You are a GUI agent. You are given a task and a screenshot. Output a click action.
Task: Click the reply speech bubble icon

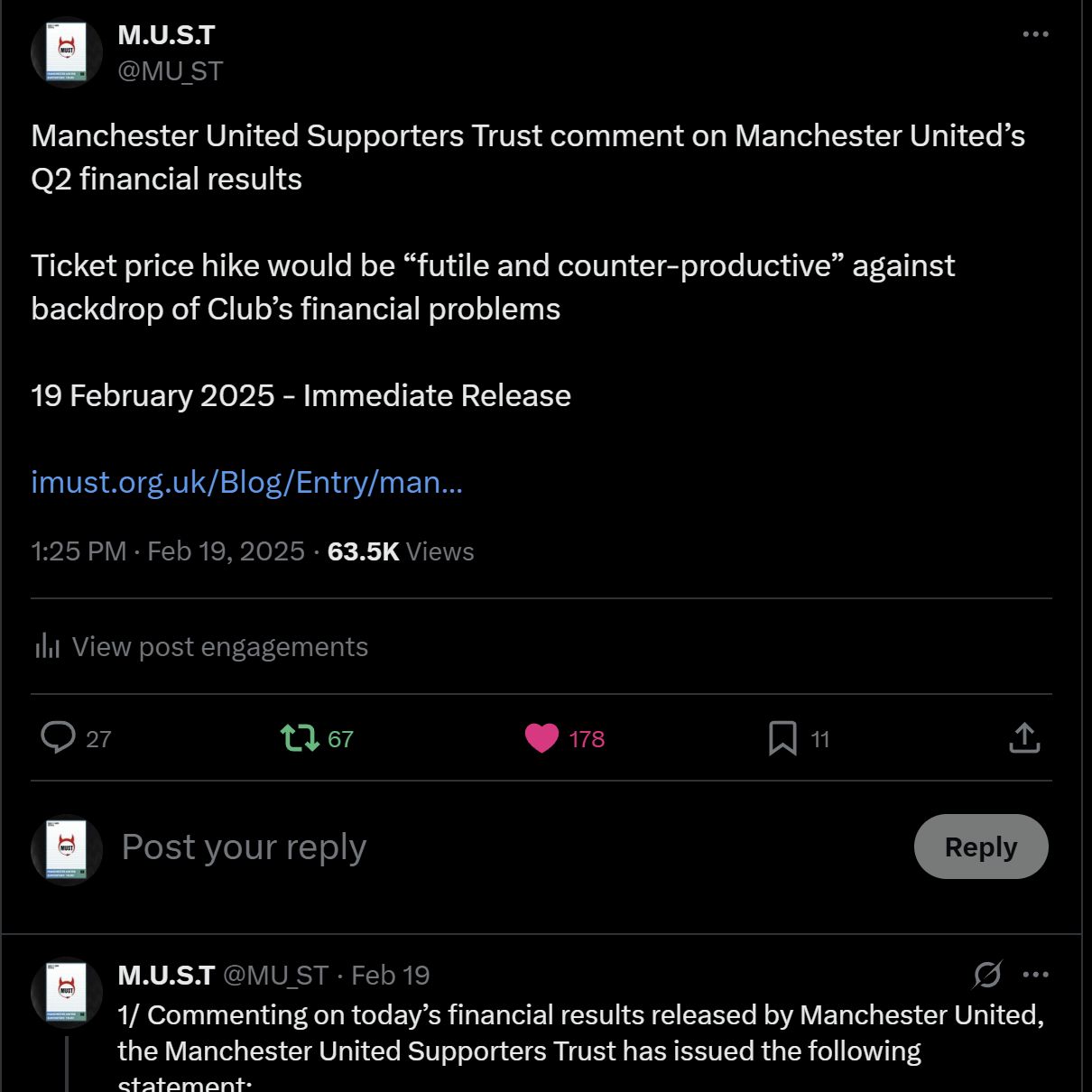58,737
